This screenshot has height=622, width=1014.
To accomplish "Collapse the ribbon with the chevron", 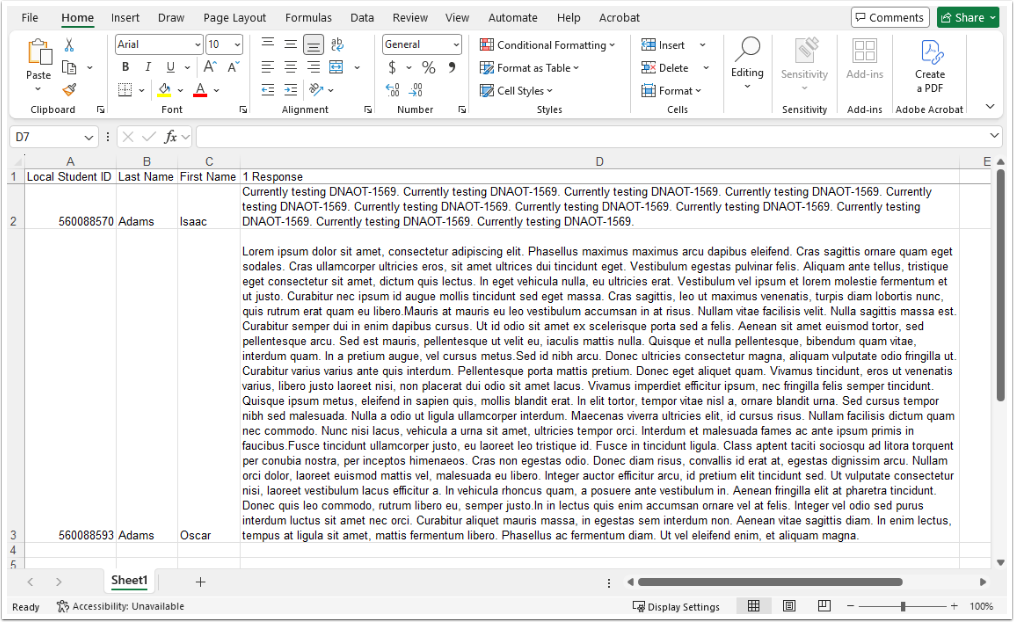I will tap(990, 107).
